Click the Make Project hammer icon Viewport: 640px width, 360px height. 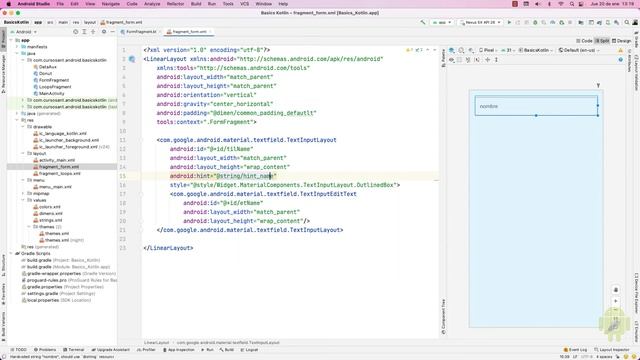tap(423, 22)
